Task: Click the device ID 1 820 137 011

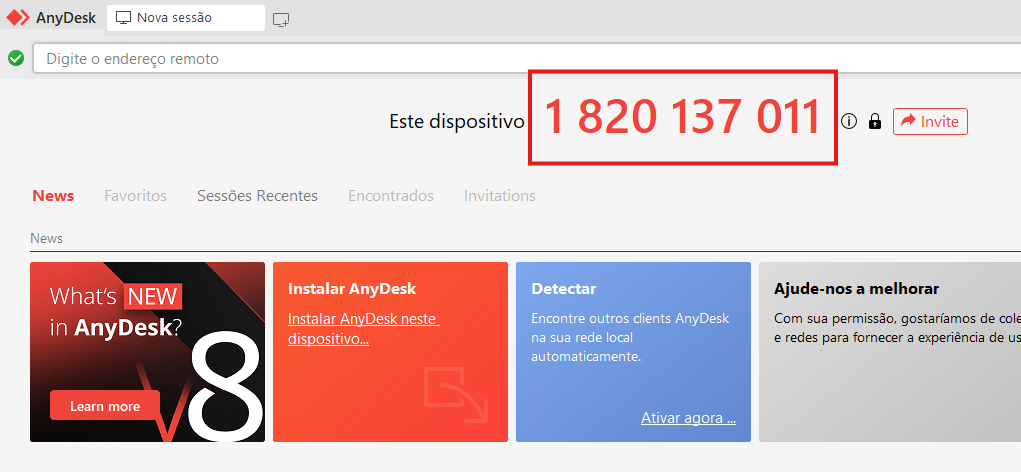Action: point(683,119)
